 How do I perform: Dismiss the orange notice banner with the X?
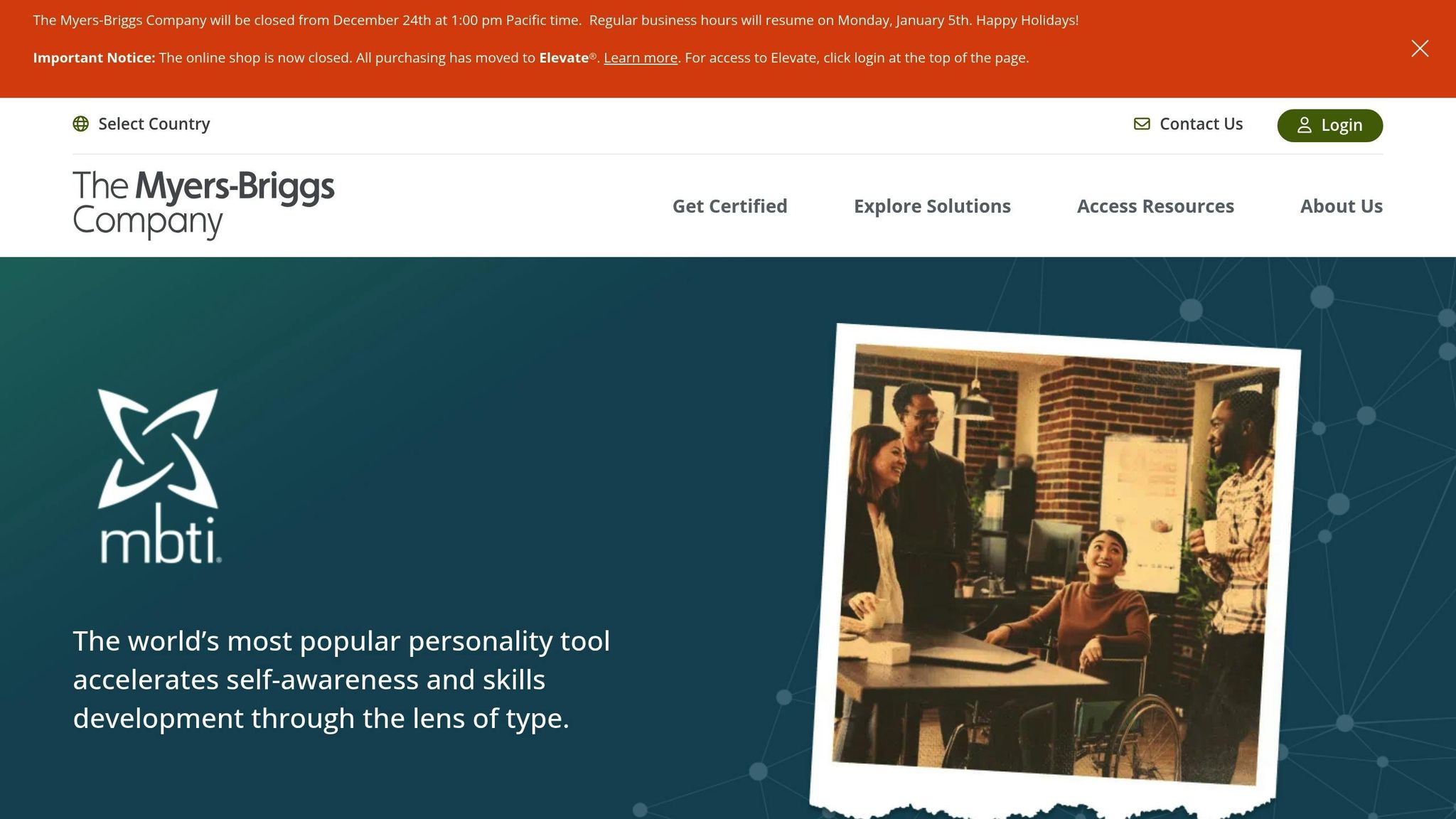(1420, 48)
